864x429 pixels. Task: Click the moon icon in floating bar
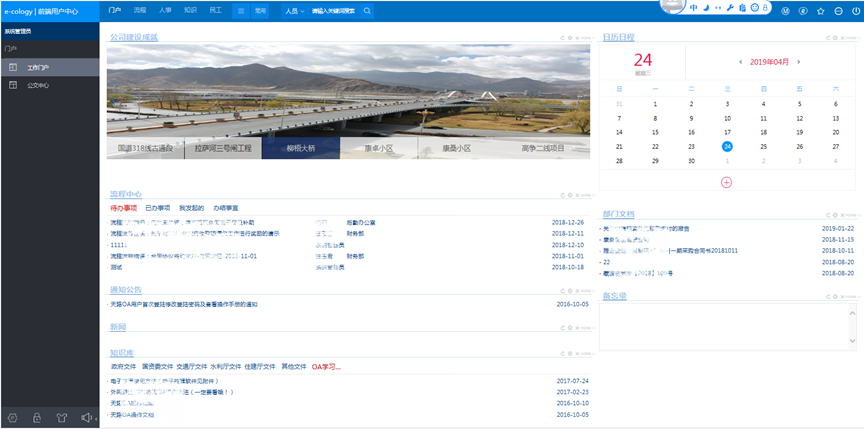coord(706,8)
